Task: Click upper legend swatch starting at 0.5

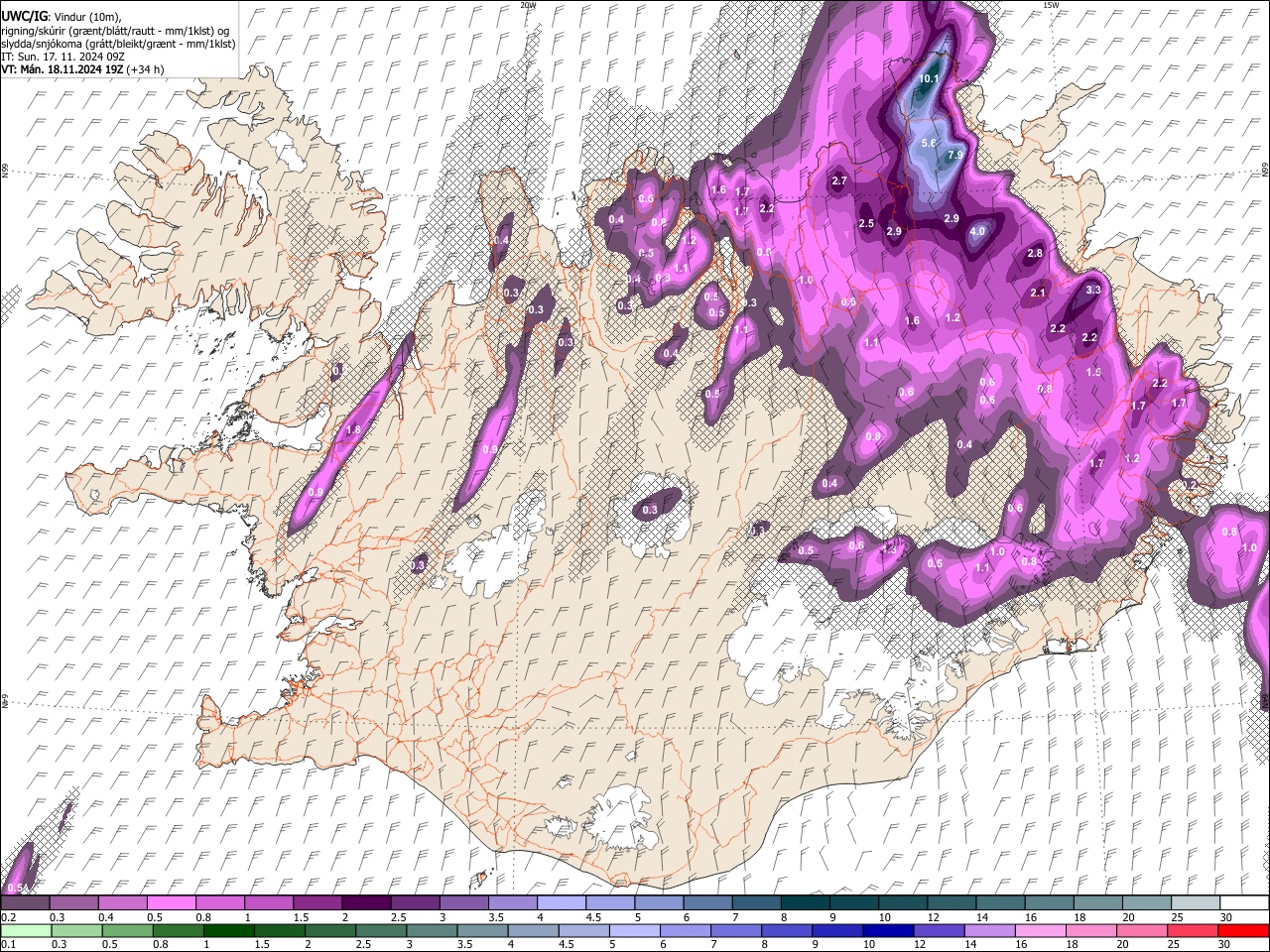Action: (x=171, y=903)
